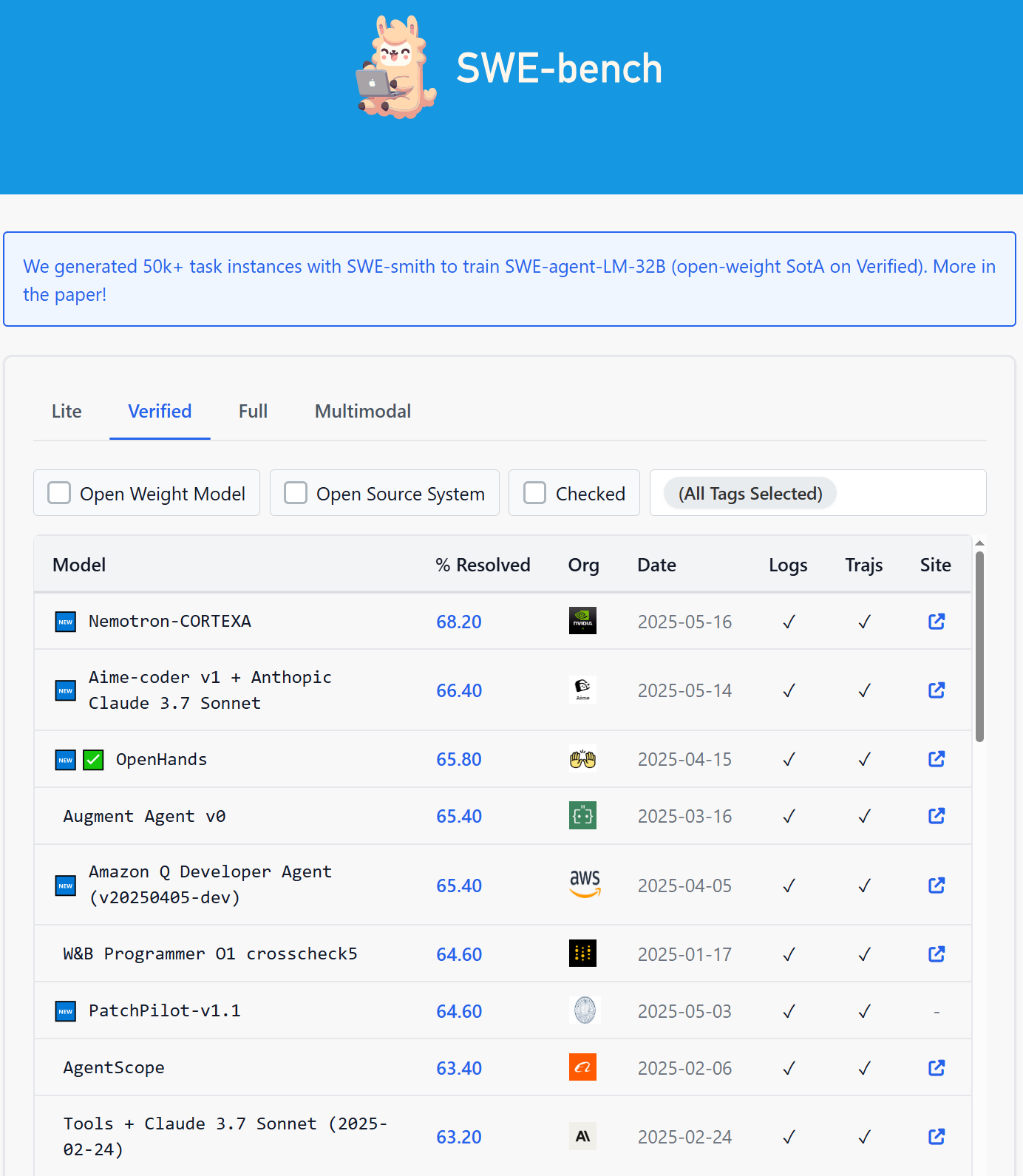The image size is (1023, 1176).
Task: Click the NVIDIA org logo
Action: click(582, 621)
